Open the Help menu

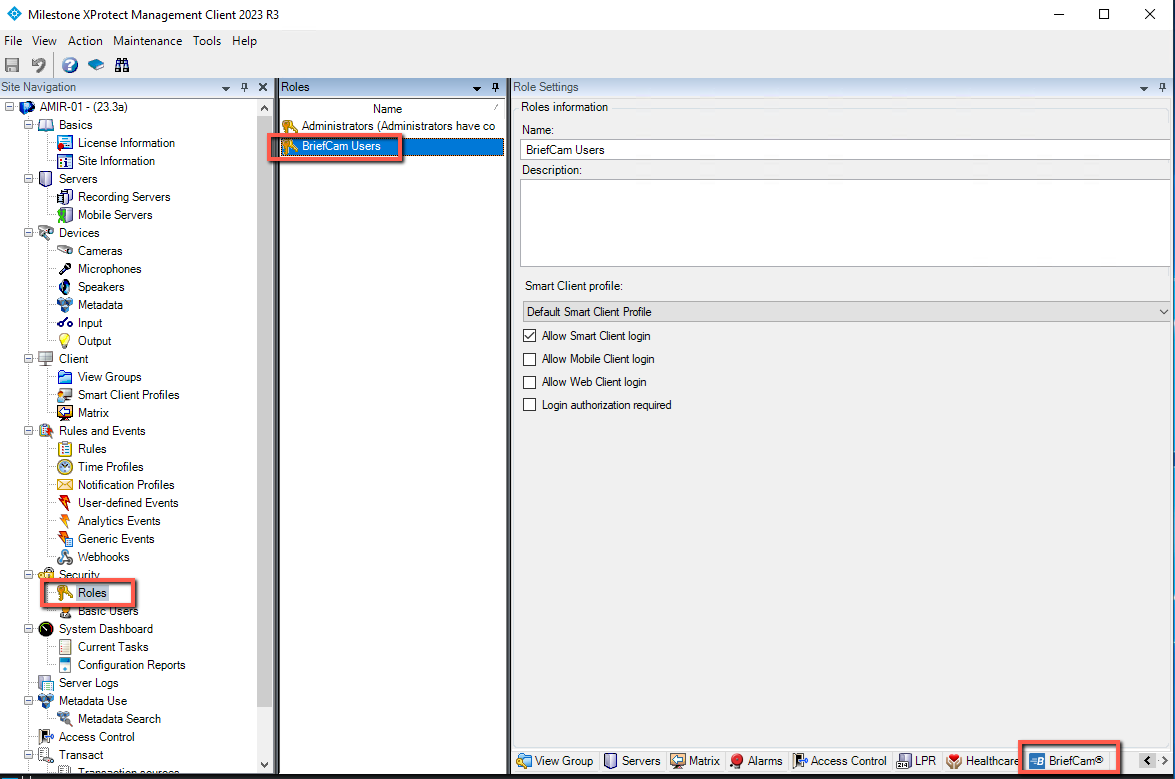click(244, 40)
